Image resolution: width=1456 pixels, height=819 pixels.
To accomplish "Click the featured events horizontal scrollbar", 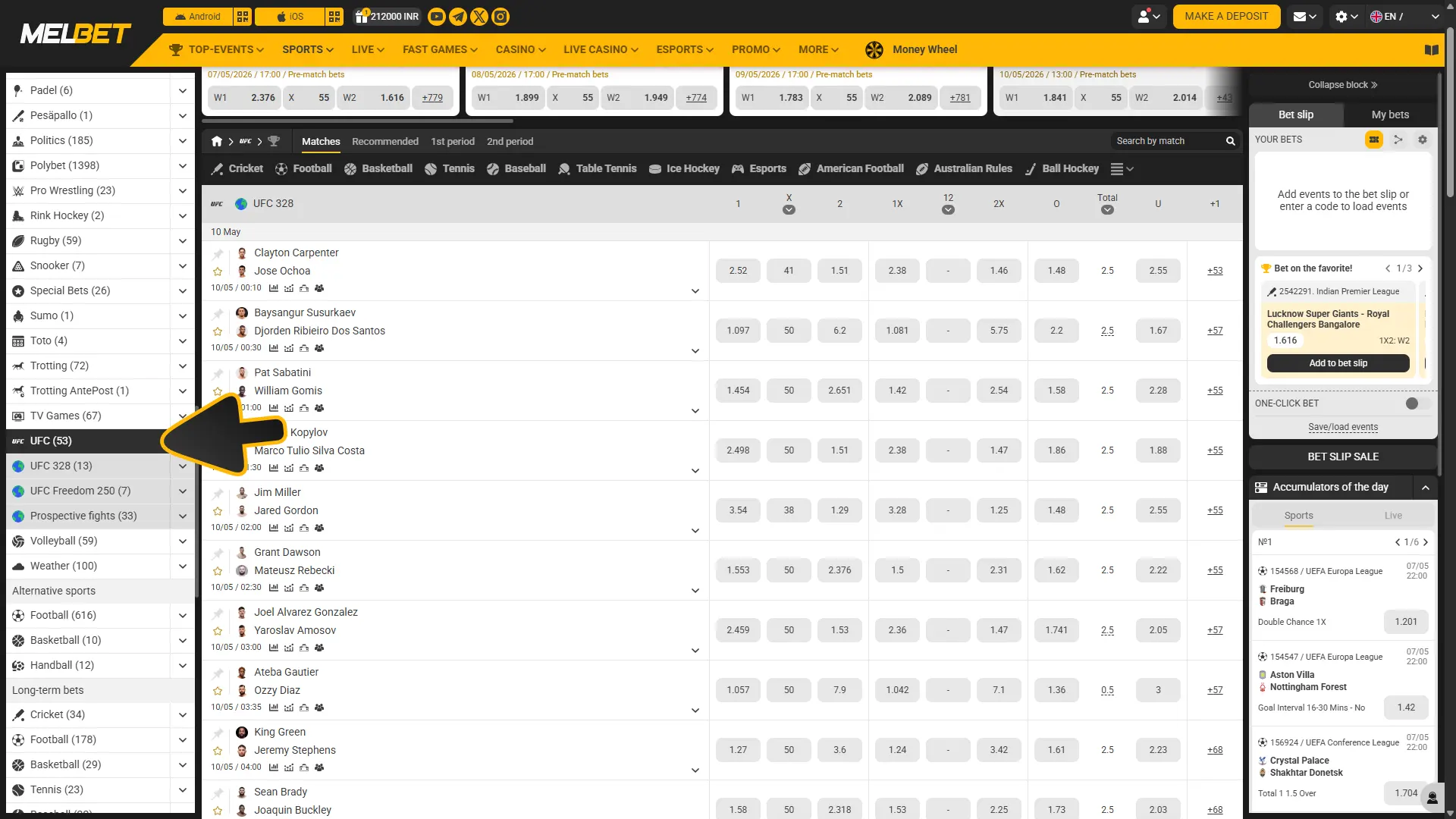I will [x=358, y=121].
